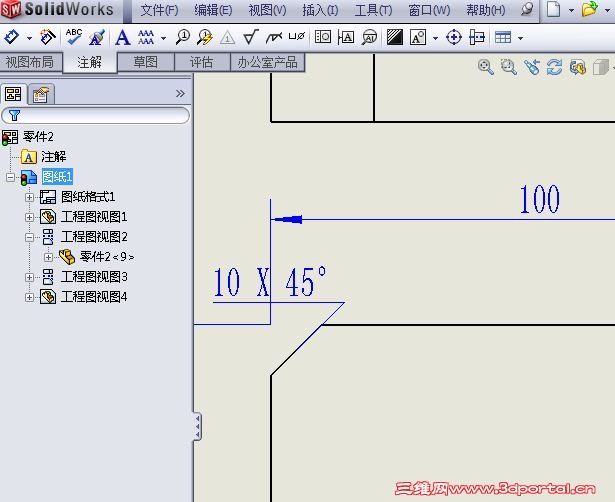Select the 图纸1 sheet node
Image resolution: width=615 pixels, height=502 pixels.
point(57,176)
